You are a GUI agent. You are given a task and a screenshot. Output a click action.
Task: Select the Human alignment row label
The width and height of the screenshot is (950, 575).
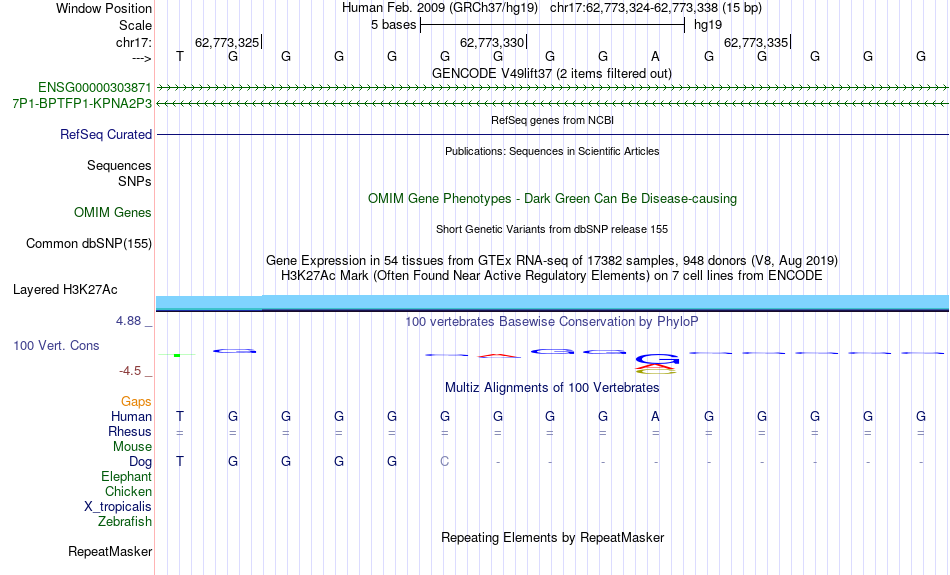point(131,416)
